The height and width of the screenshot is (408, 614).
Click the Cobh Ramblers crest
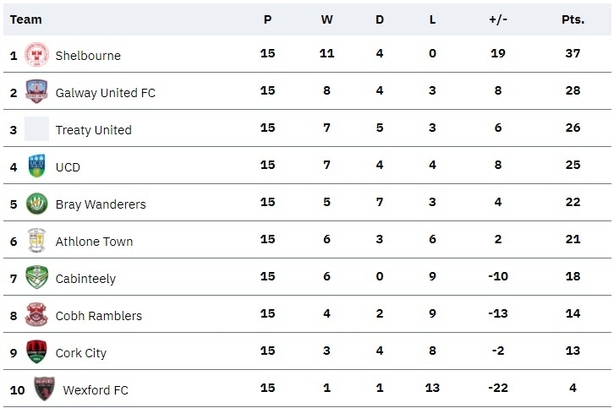(36, 314)
